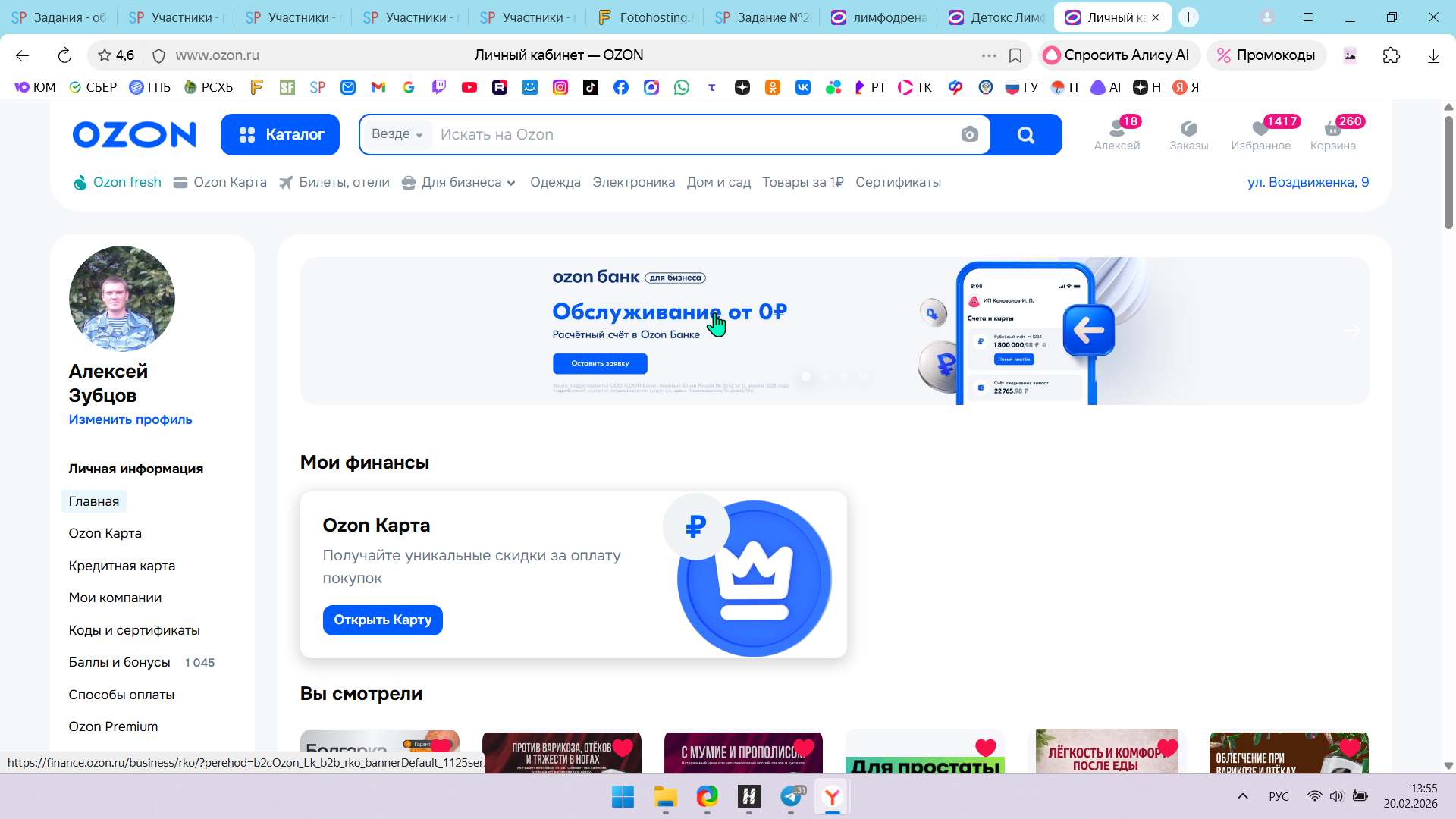This screenshot has width=1456, height=819.
Task: Click the blue magnifier search button
Action: click(1025, 135)
